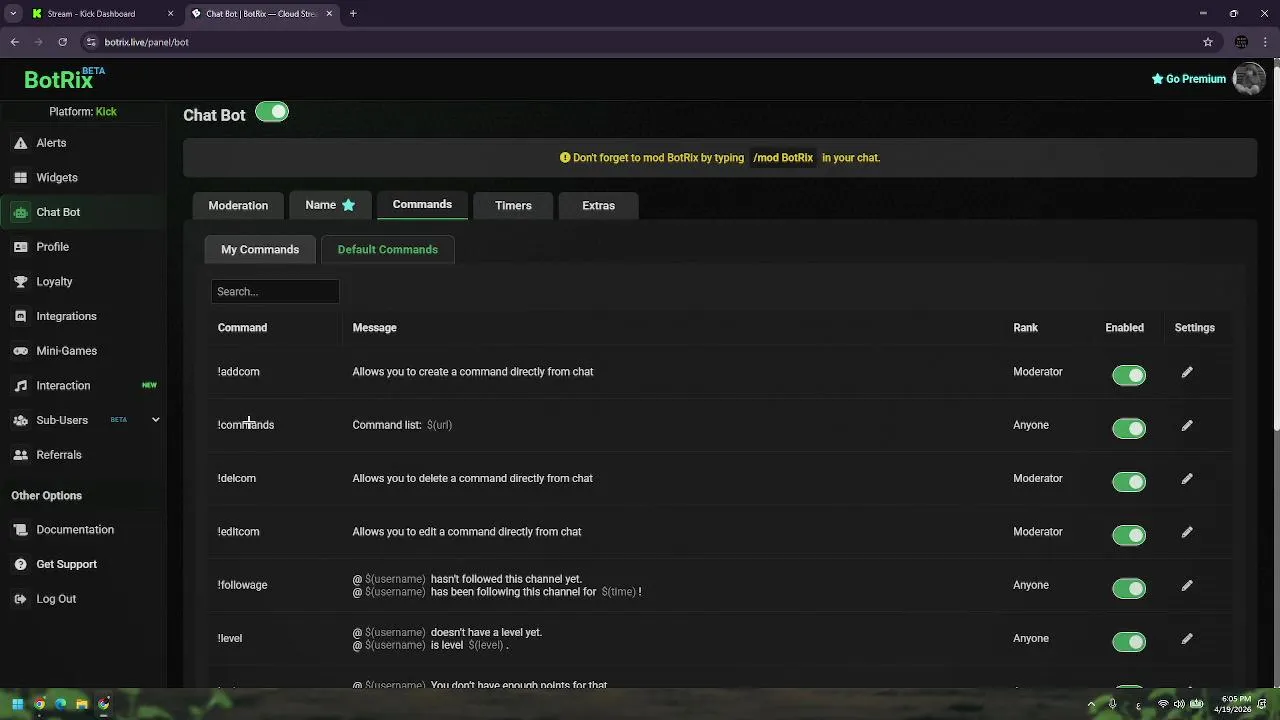Click the commands Search field
The image size is (1280, 720).
click(275, 291)
